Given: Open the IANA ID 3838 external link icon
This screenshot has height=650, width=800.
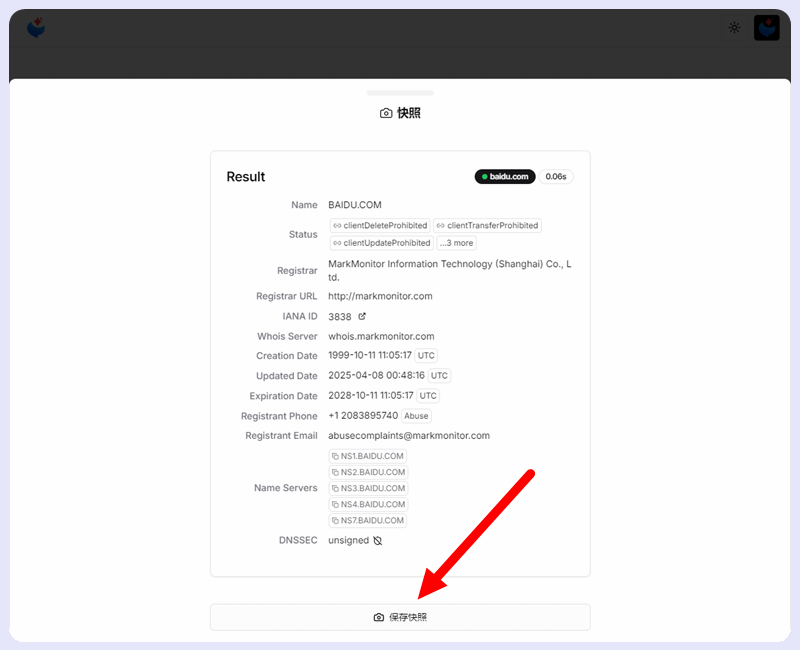Looking at the screenshot, I should point(362,316).
